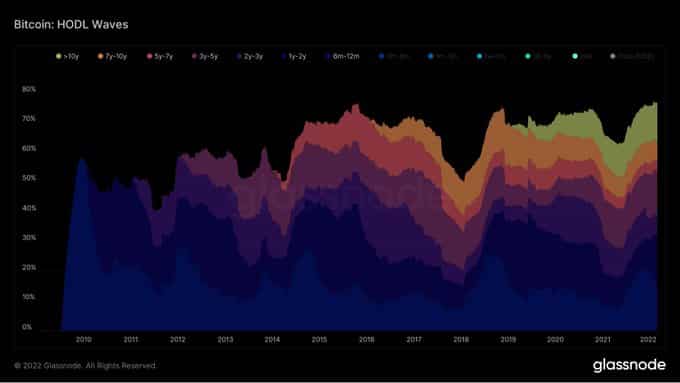The height and width of the screenshot is (383, 680).
Task: Click the 10% y-axis label
Action: pos(29,297)
